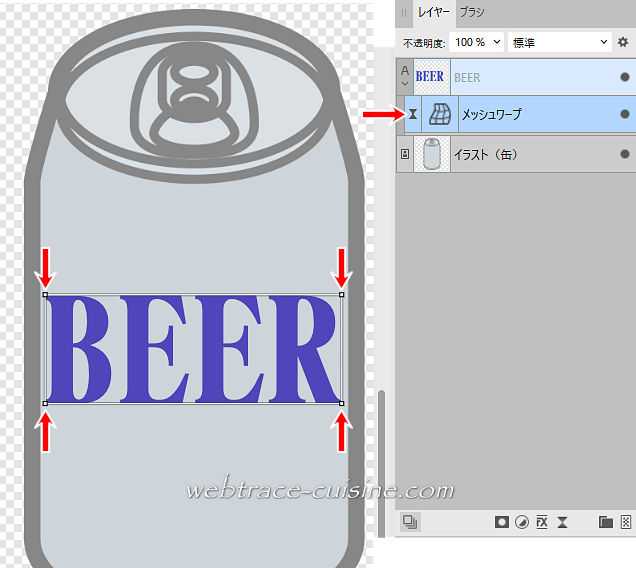The image size is (636, 568).
Task: Collapse the BEER layer with its chevron
Action: 404,84
